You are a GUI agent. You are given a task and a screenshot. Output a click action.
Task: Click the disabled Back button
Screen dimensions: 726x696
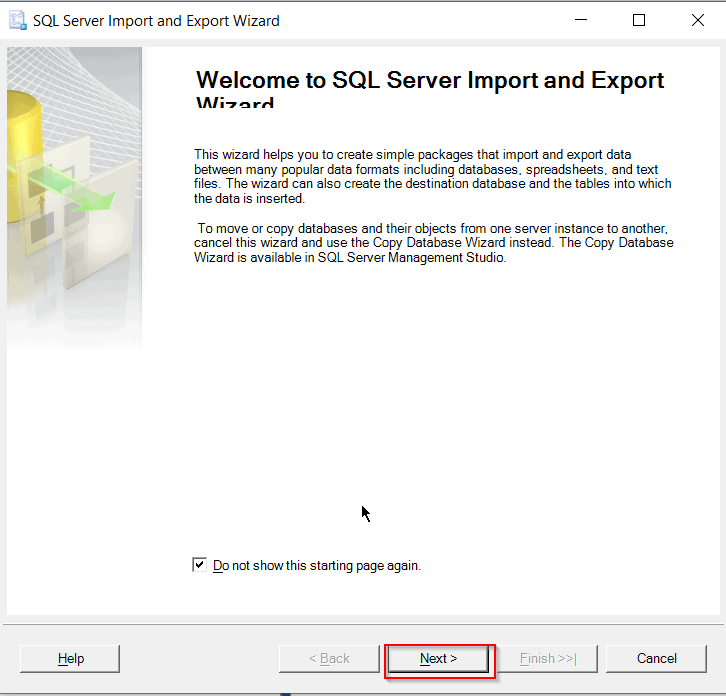pos(329,658)
